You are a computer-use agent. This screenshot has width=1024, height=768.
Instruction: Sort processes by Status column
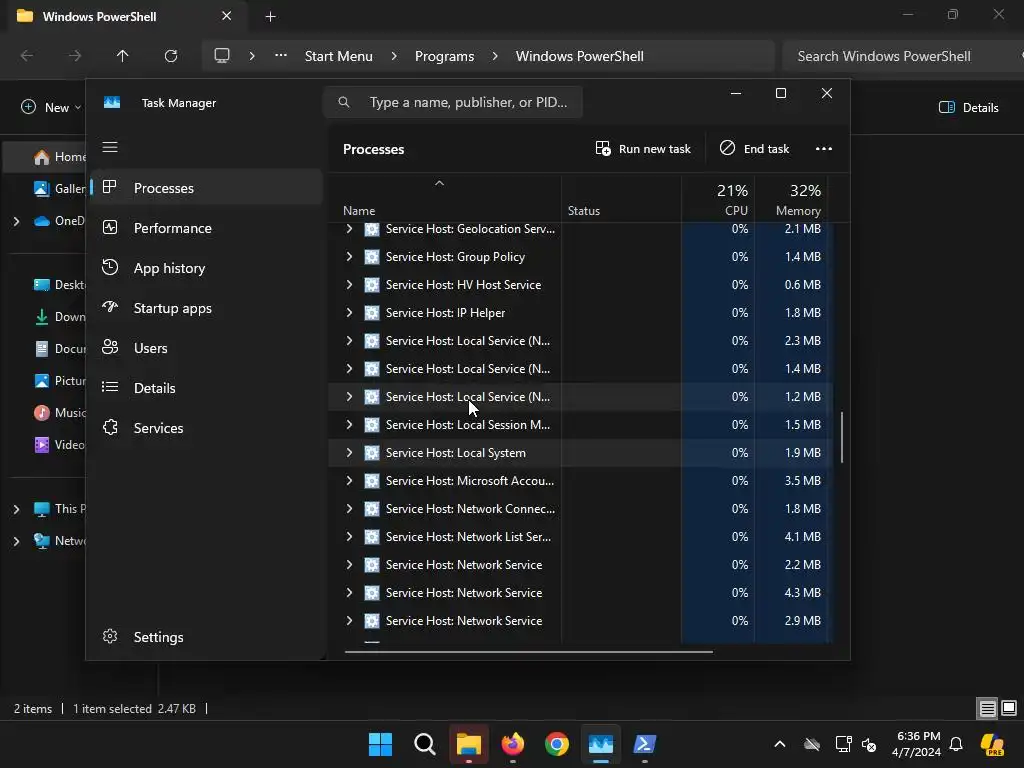click(x=621, y=198)
